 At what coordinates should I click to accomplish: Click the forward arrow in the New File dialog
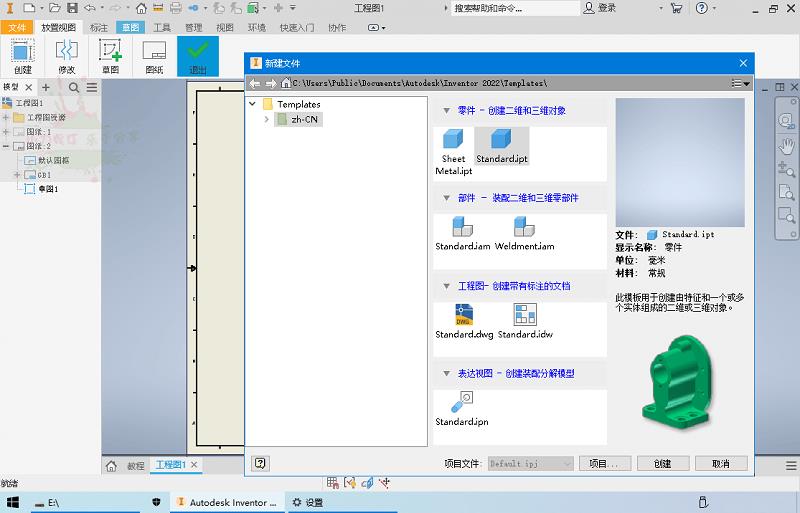(x=270, y=83)
